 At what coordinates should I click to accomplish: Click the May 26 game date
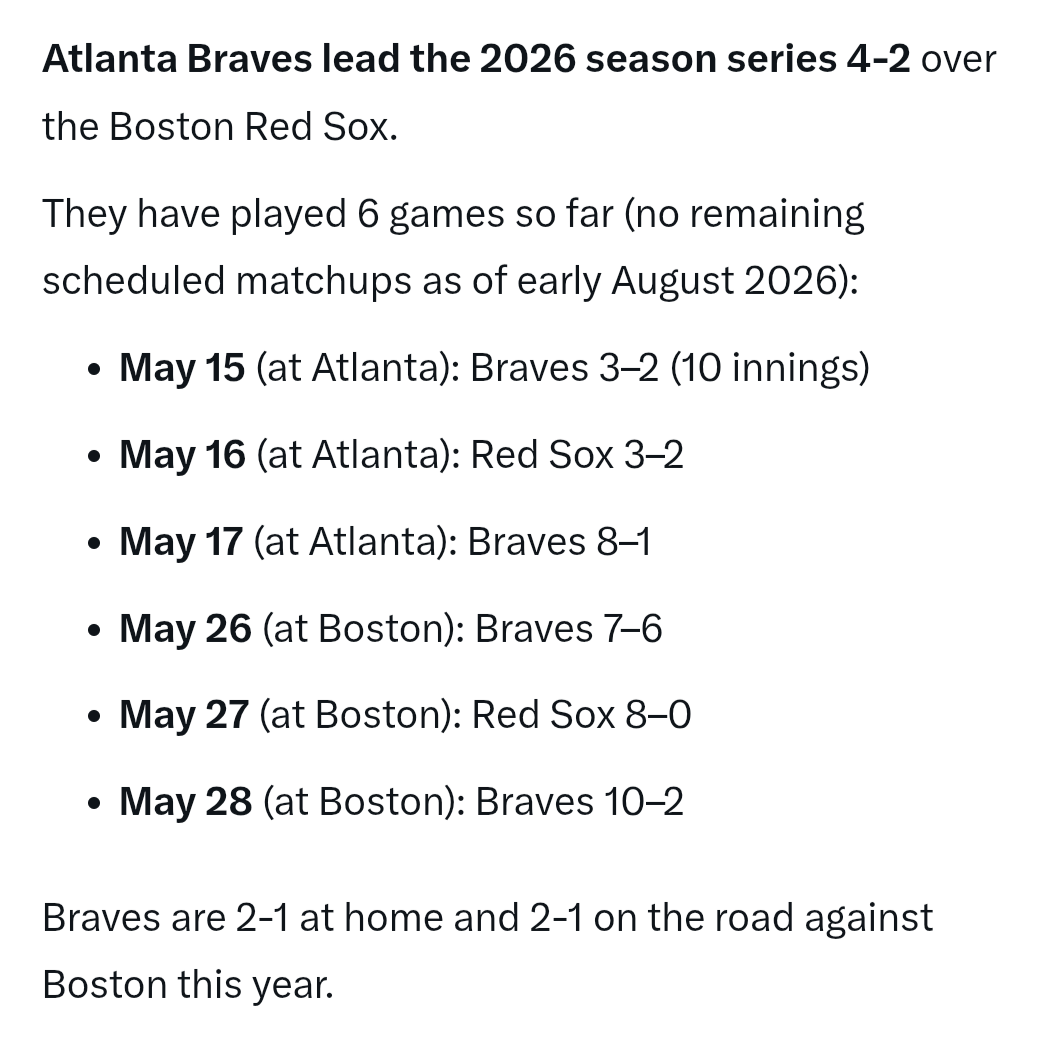pos(185,628)
